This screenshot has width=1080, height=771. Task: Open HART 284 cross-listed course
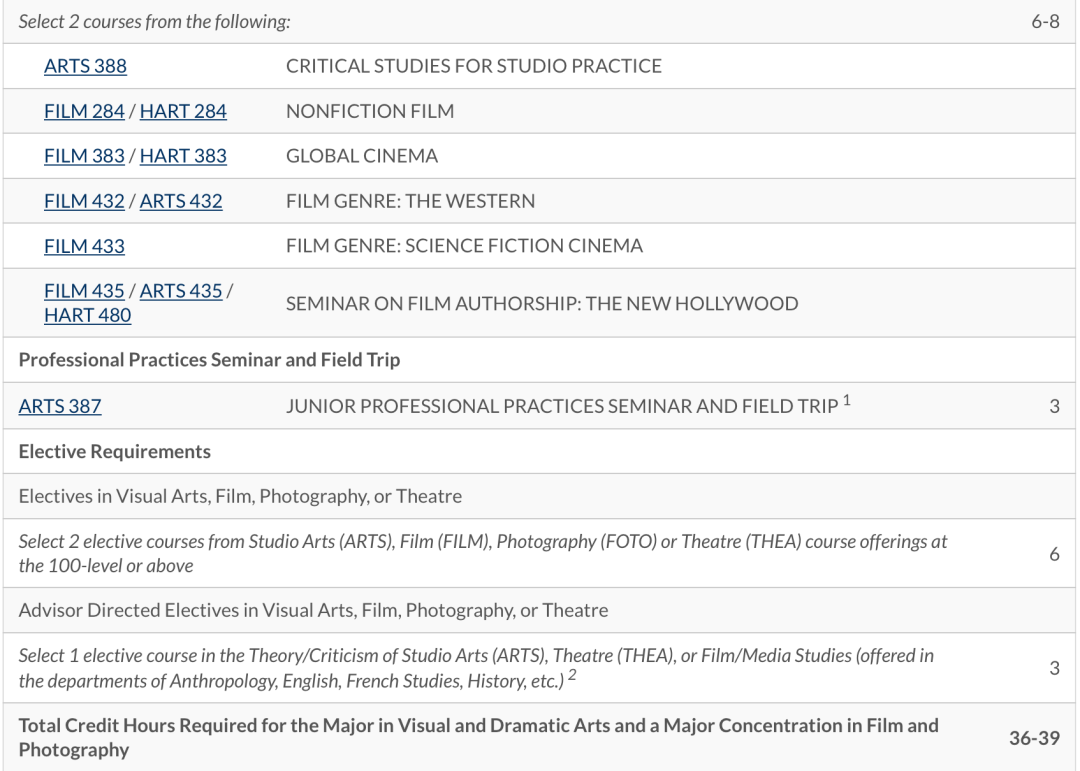[x=183, y=112]
